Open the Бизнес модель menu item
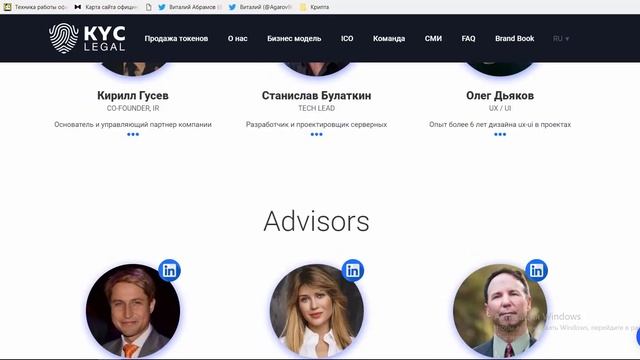The width and height of the screenshot is (640, 360). pyautogui.click(x=294, y=38)
